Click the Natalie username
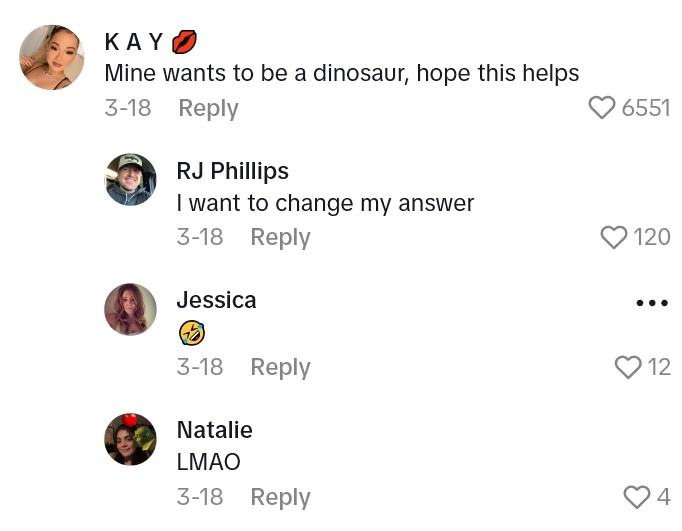682x531 pixels. tap(214, 430)
